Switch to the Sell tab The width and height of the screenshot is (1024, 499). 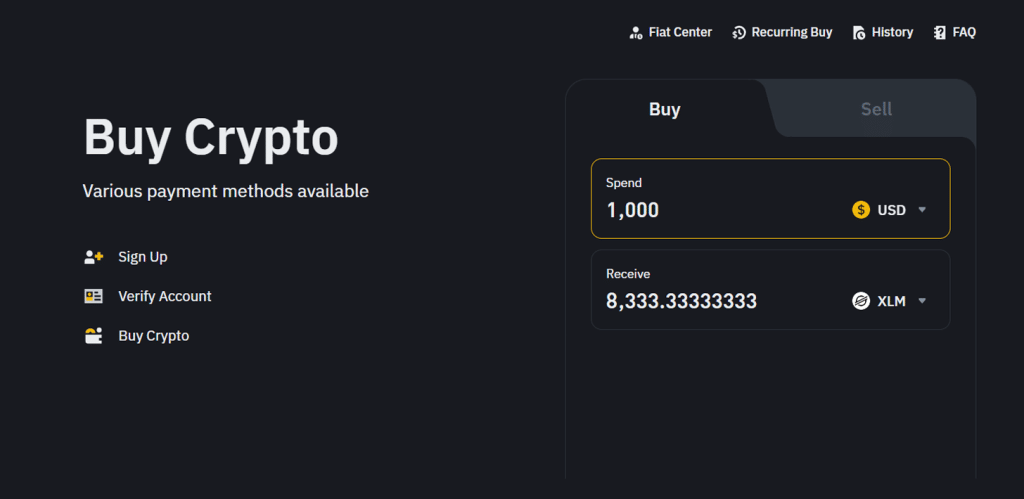(x=876, y=109)
